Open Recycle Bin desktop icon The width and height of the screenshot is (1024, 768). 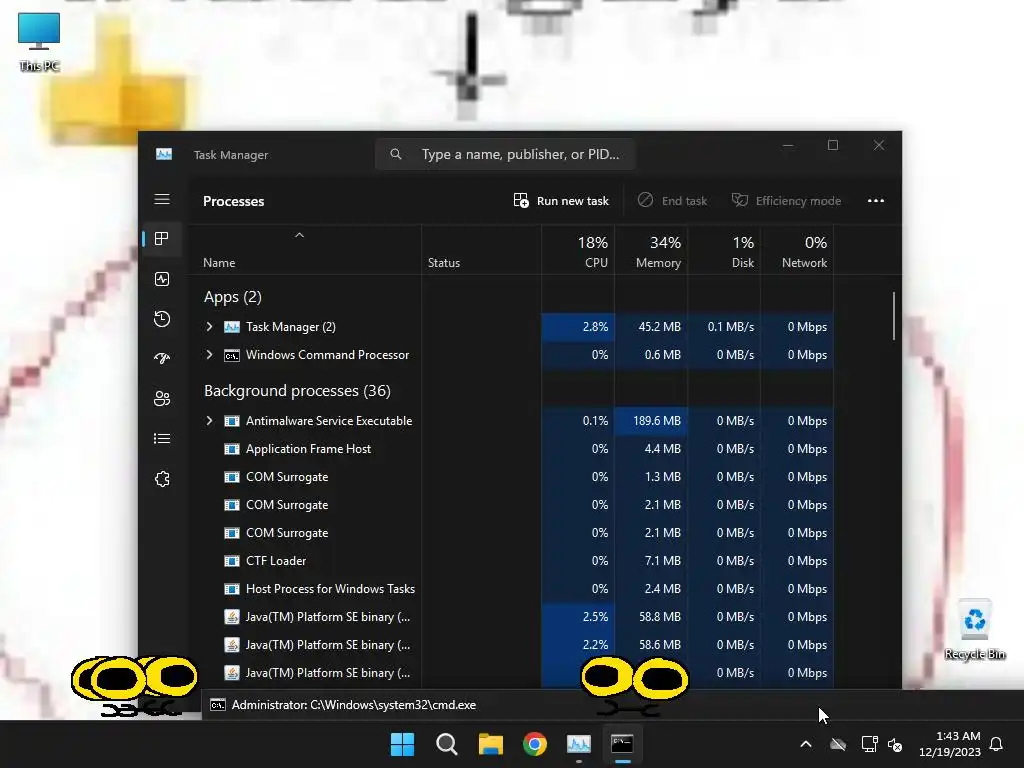975,630
